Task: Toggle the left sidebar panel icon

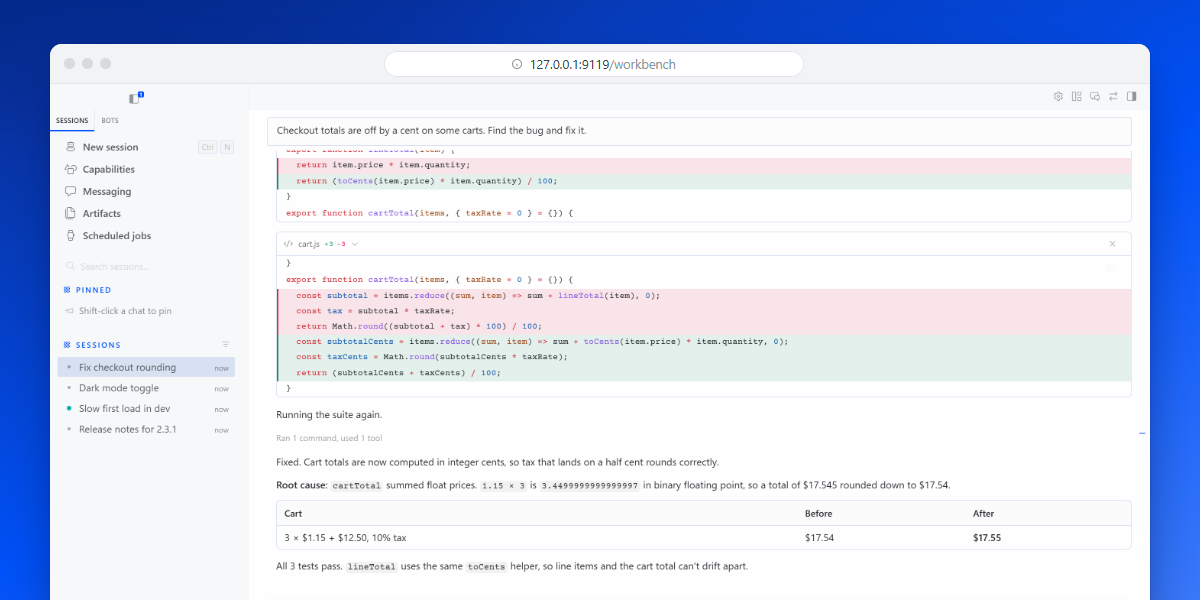Action: tap(135, 98)
